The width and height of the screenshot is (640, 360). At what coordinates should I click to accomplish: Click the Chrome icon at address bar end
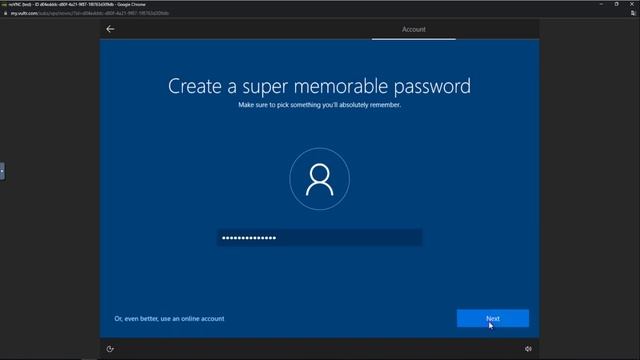click(633, 13)
